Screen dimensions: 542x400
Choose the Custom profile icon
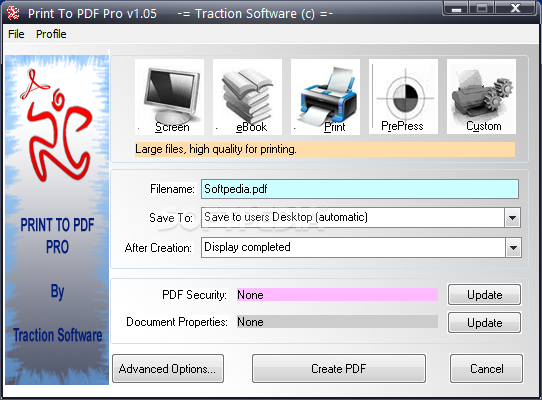point(481,96)
